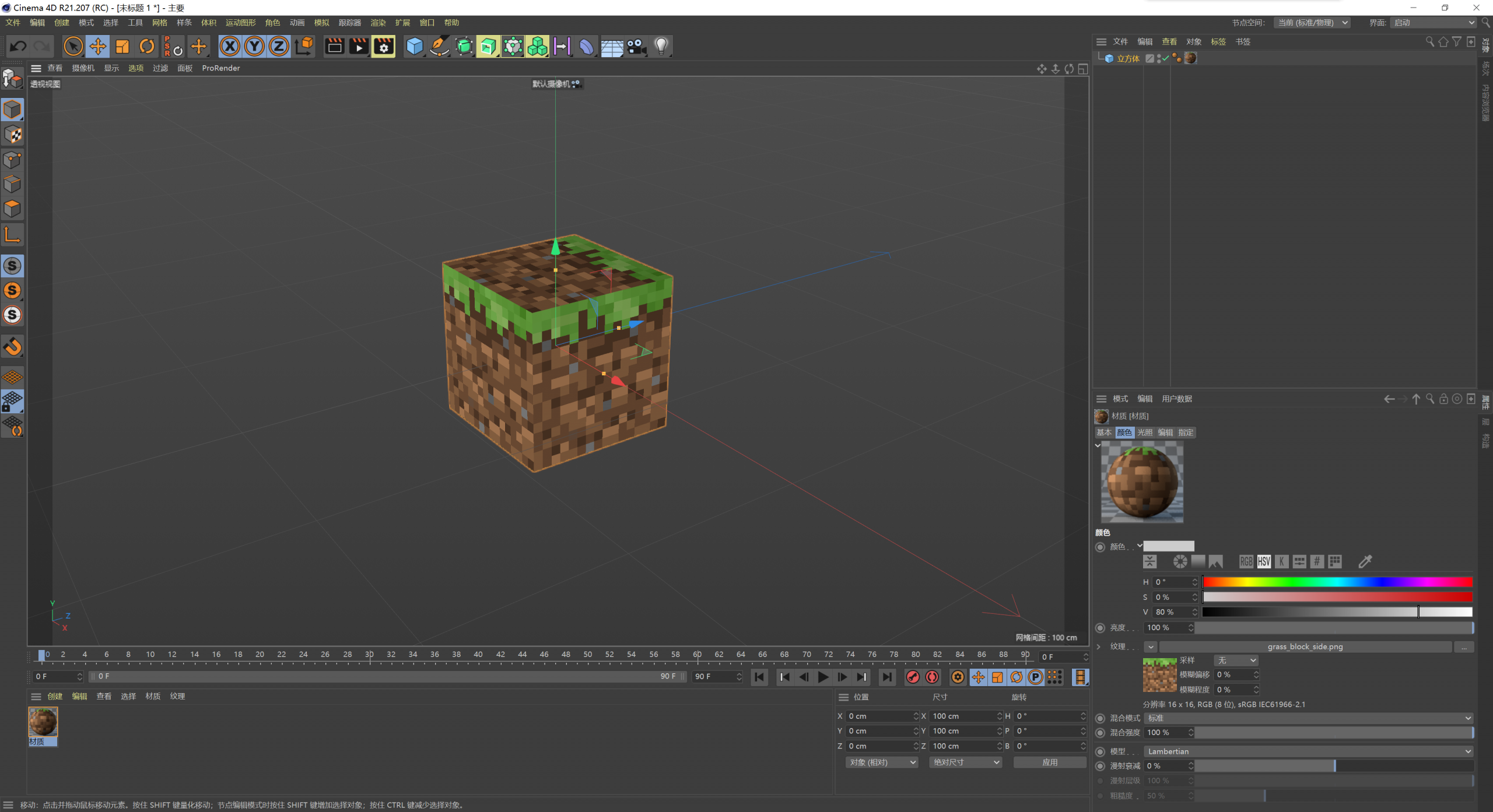Click the hue H gradient slider

tap(1337, 582)
